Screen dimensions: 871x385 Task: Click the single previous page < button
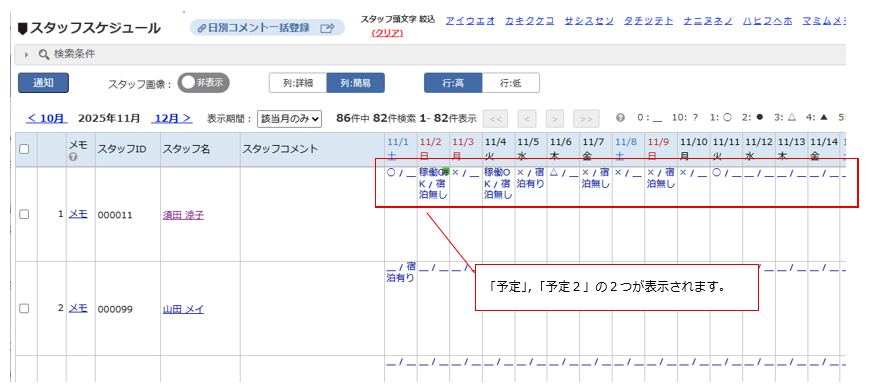coord(527,118)
